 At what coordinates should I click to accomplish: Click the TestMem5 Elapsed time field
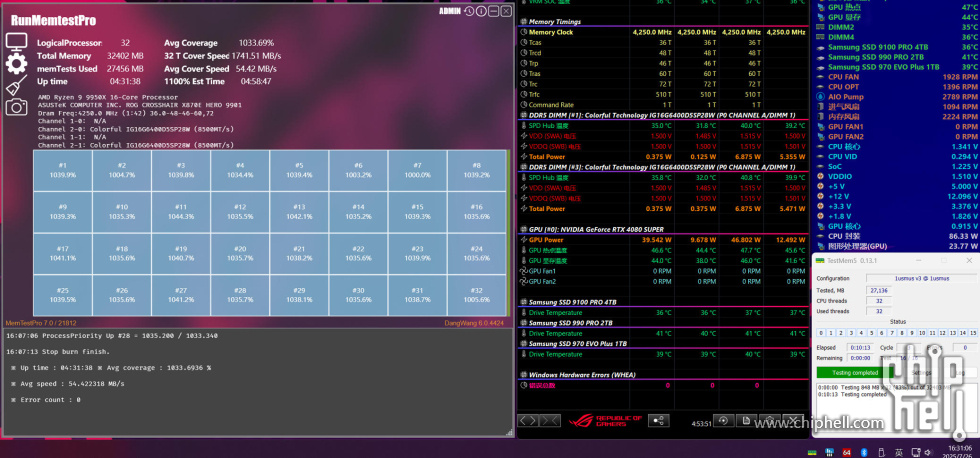861,347
